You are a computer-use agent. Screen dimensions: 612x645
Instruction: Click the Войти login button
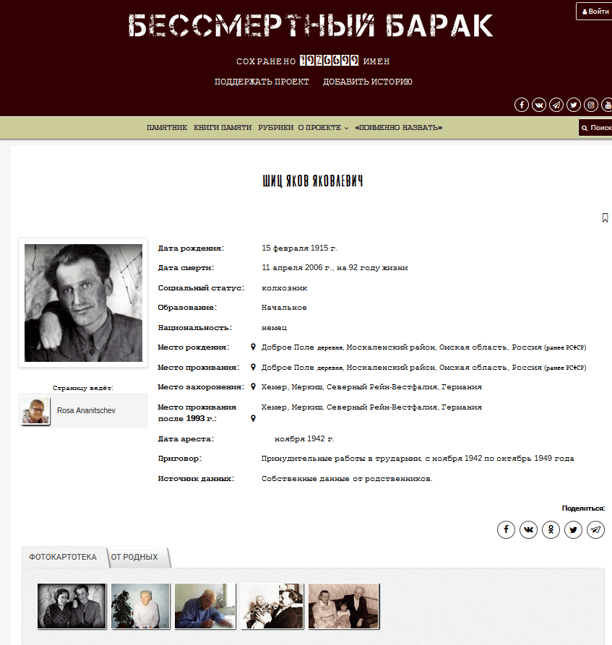(x=595, y=12)
